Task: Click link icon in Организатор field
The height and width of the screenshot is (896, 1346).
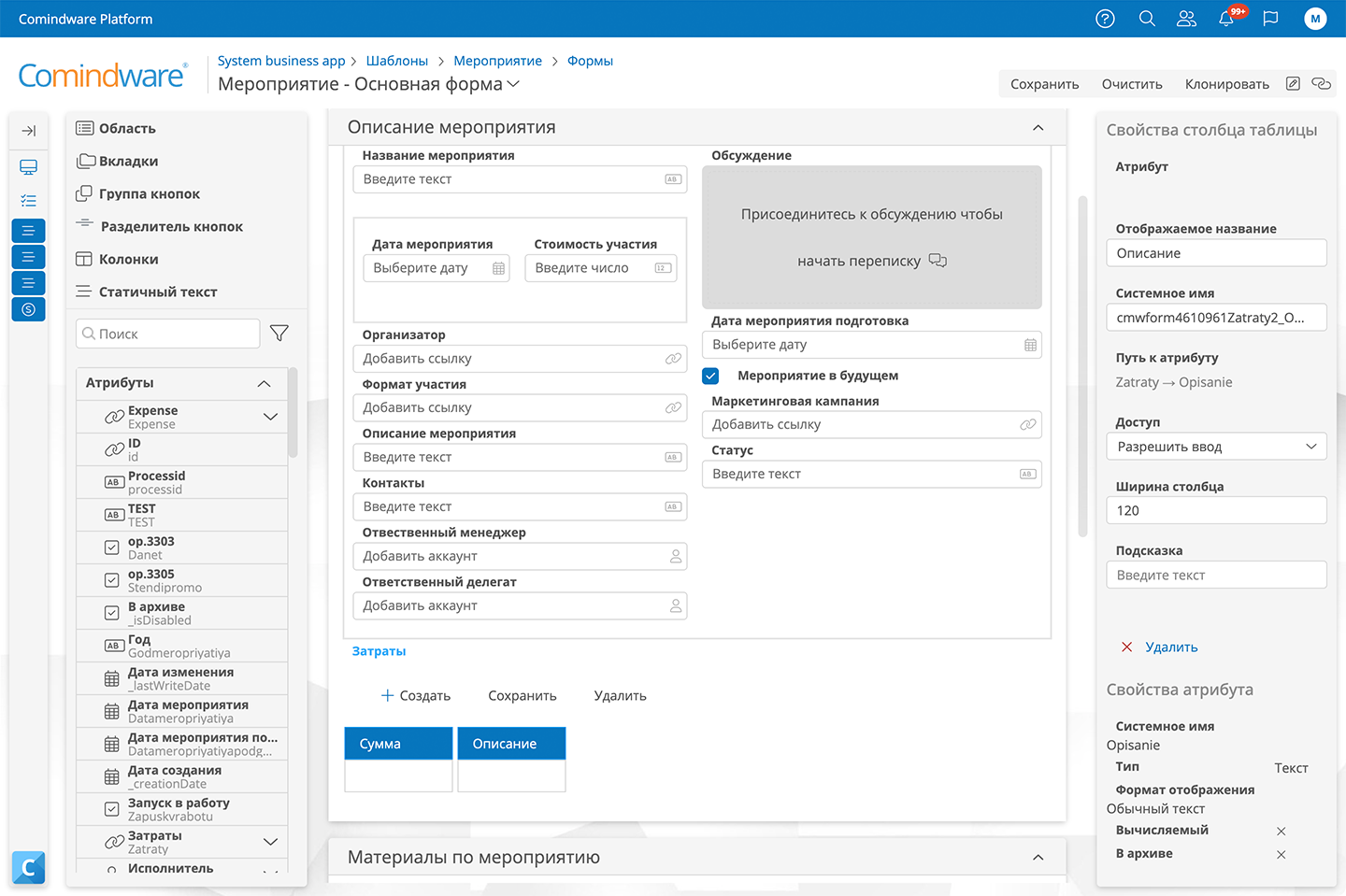Action: click(673, 359)
